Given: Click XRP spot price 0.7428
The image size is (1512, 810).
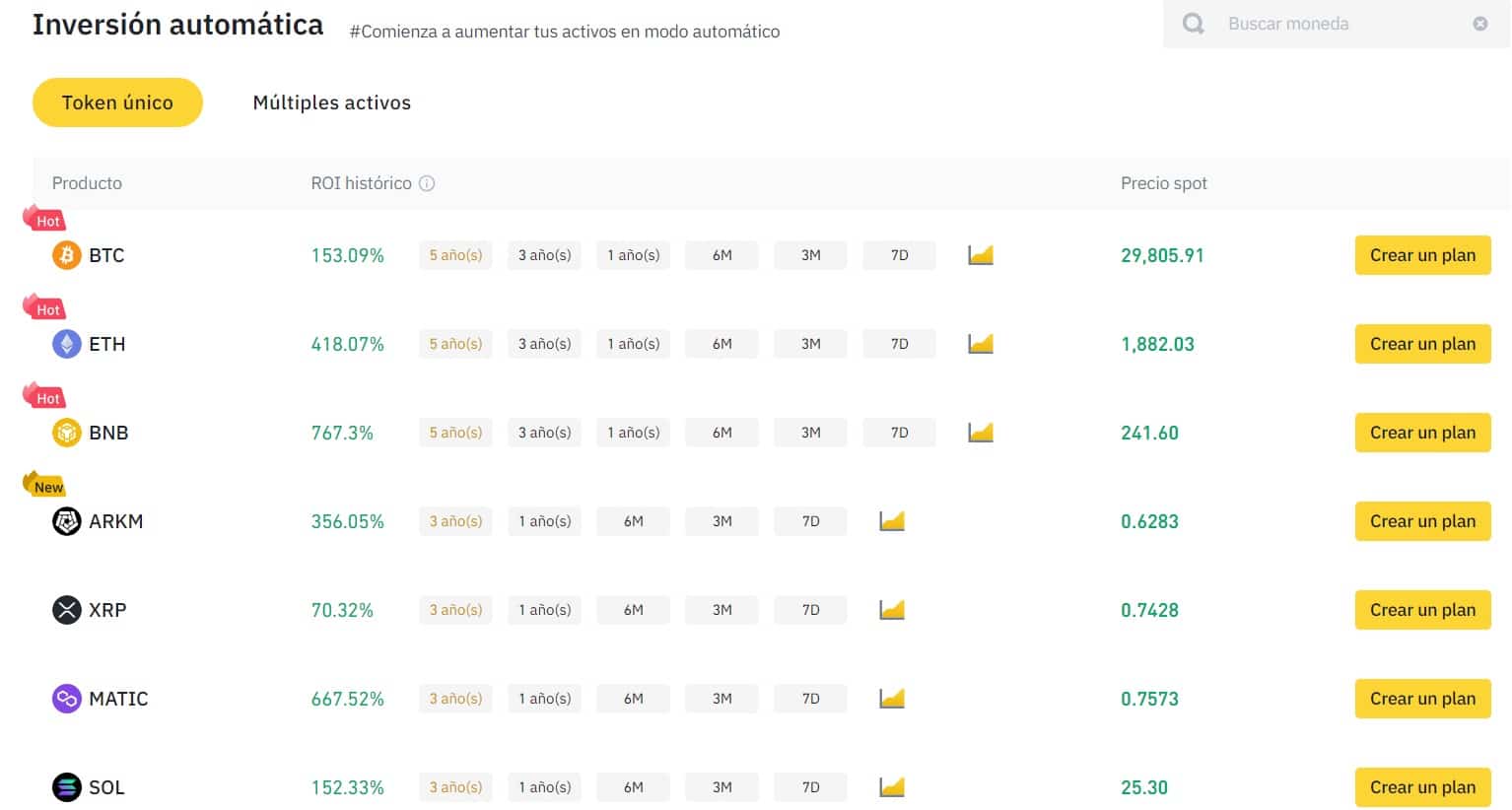Looking at the screenshot, I should click(1149, 610).
